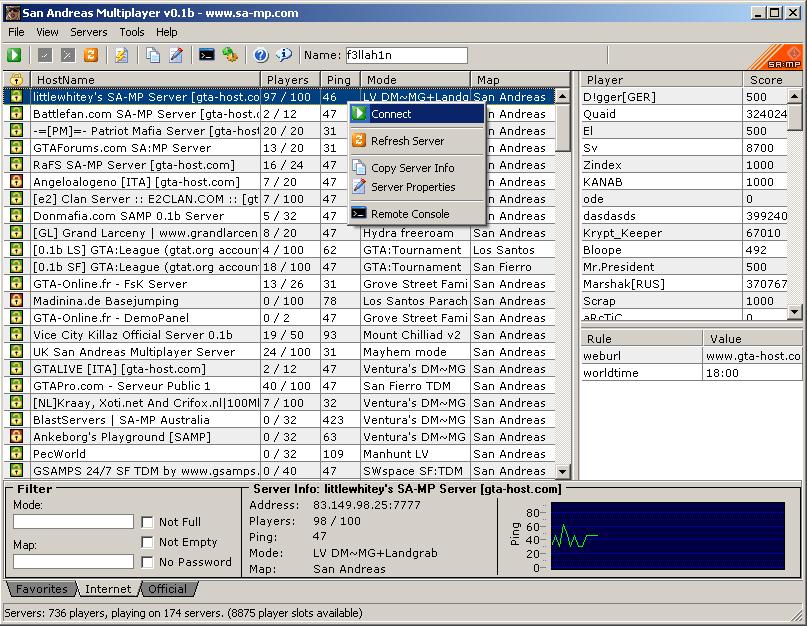Sort the server list by Ping column
Image resolution: width=807 pixels, height=626 pixels.
point(339,80)
